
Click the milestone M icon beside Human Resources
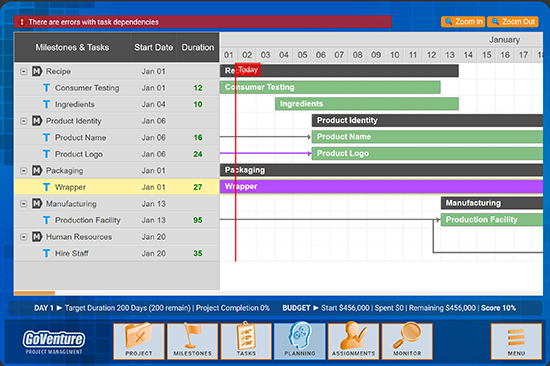tap(37, 237)
